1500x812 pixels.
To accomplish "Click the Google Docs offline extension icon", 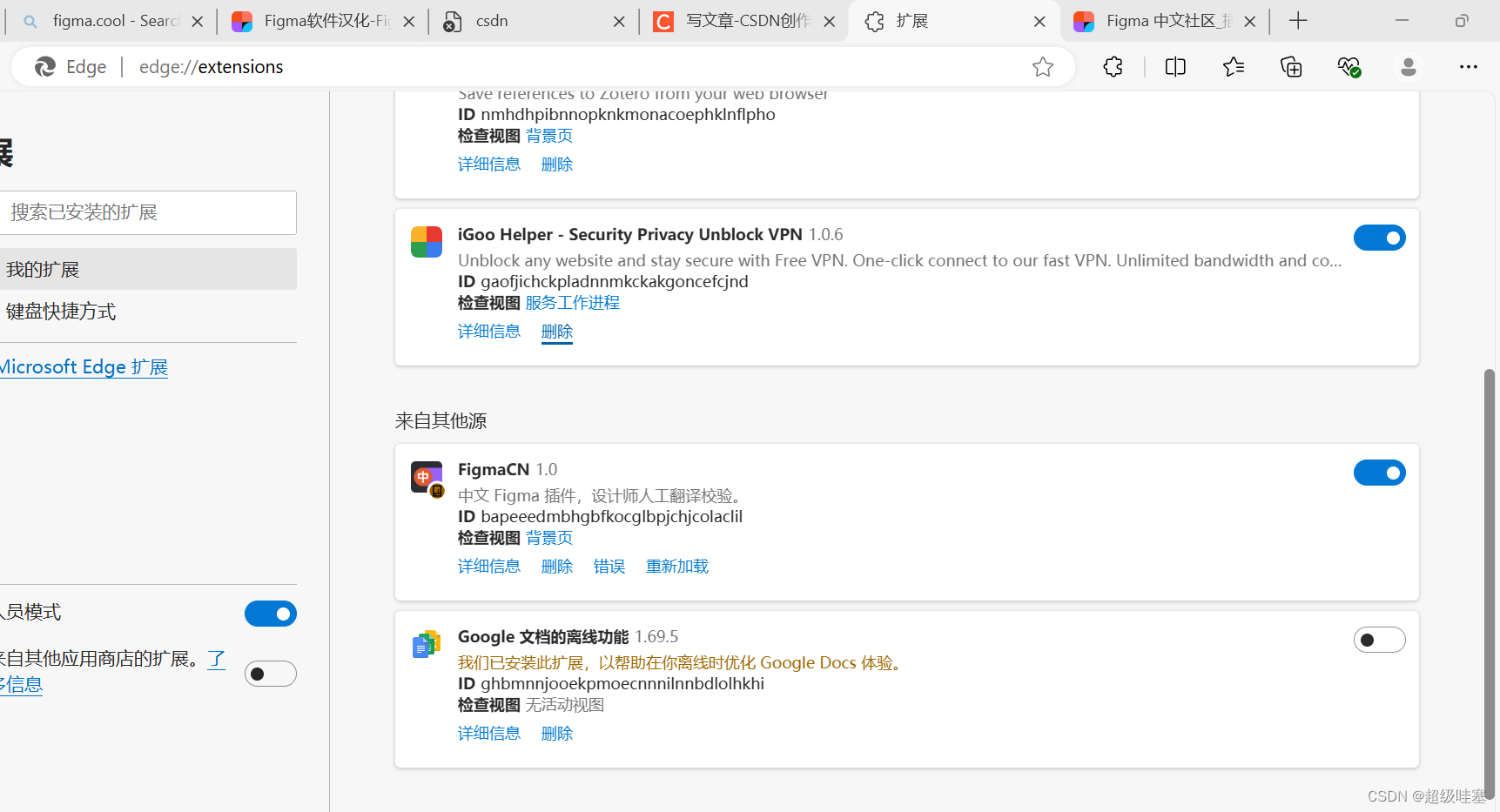I will [427, 644].
